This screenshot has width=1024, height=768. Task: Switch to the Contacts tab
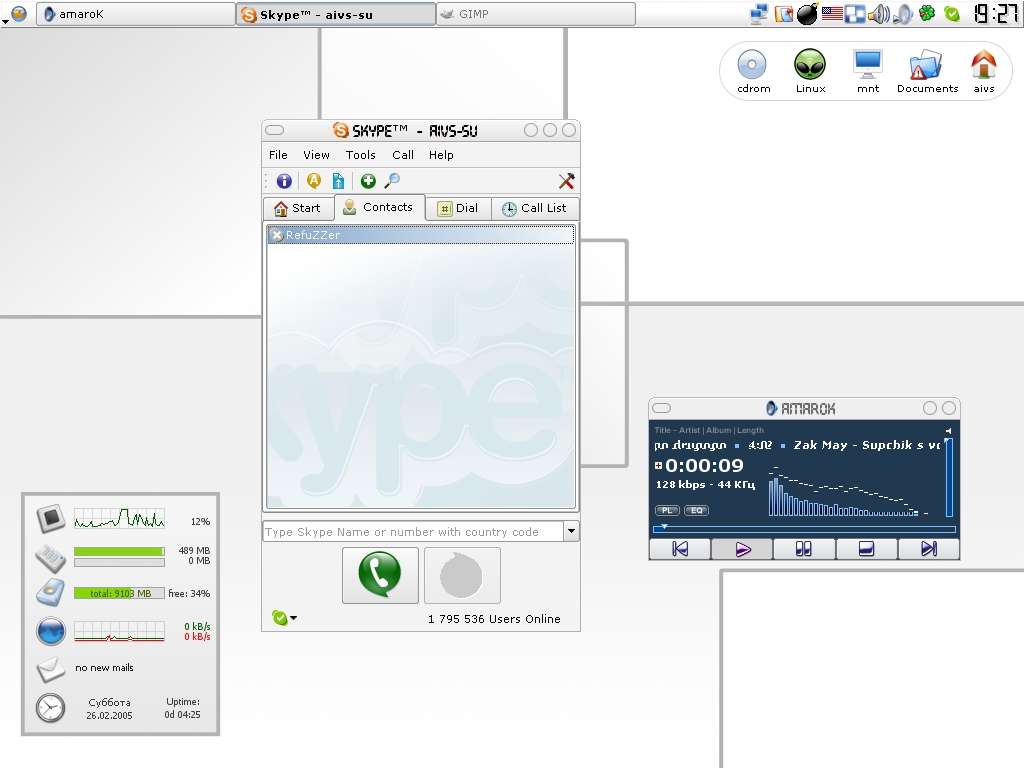pyautogui.click(x=379, y=207)
